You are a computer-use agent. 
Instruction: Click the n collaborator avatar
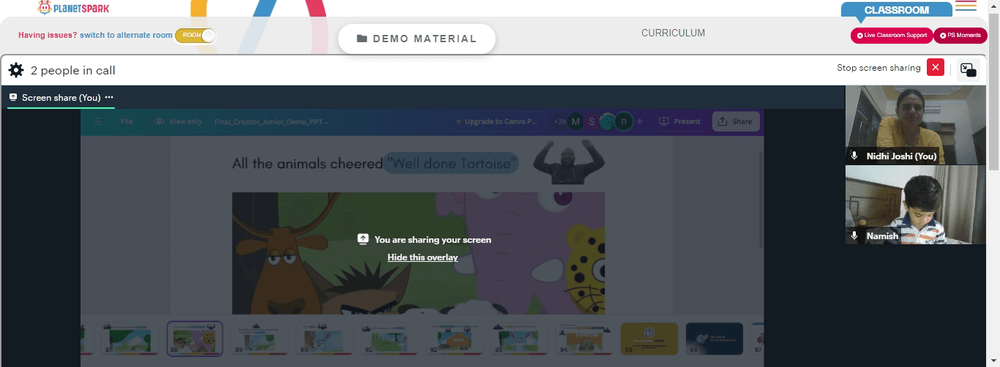pyautogui.click(x=624, y=121)
